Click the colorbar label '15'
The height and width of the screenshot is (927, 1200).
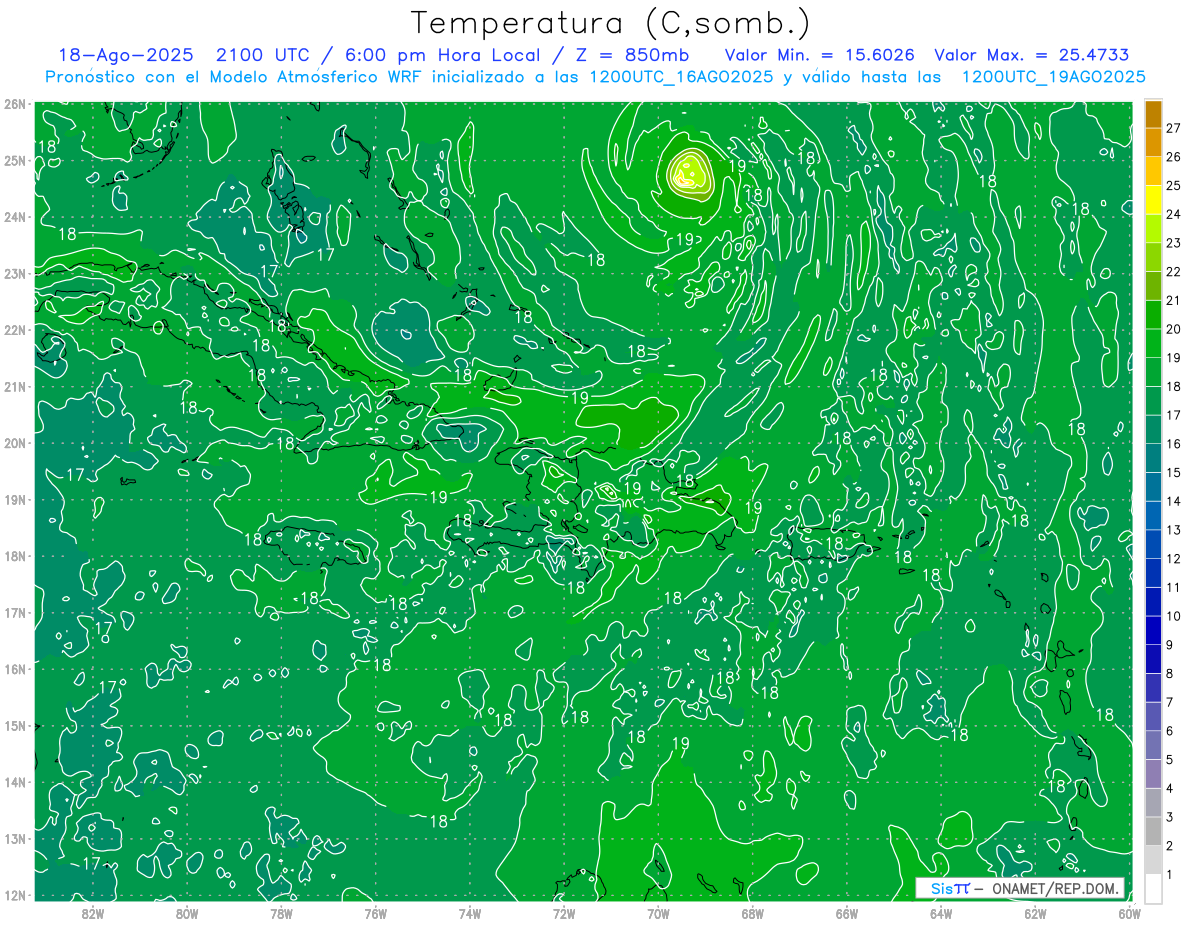[1174, 472]
